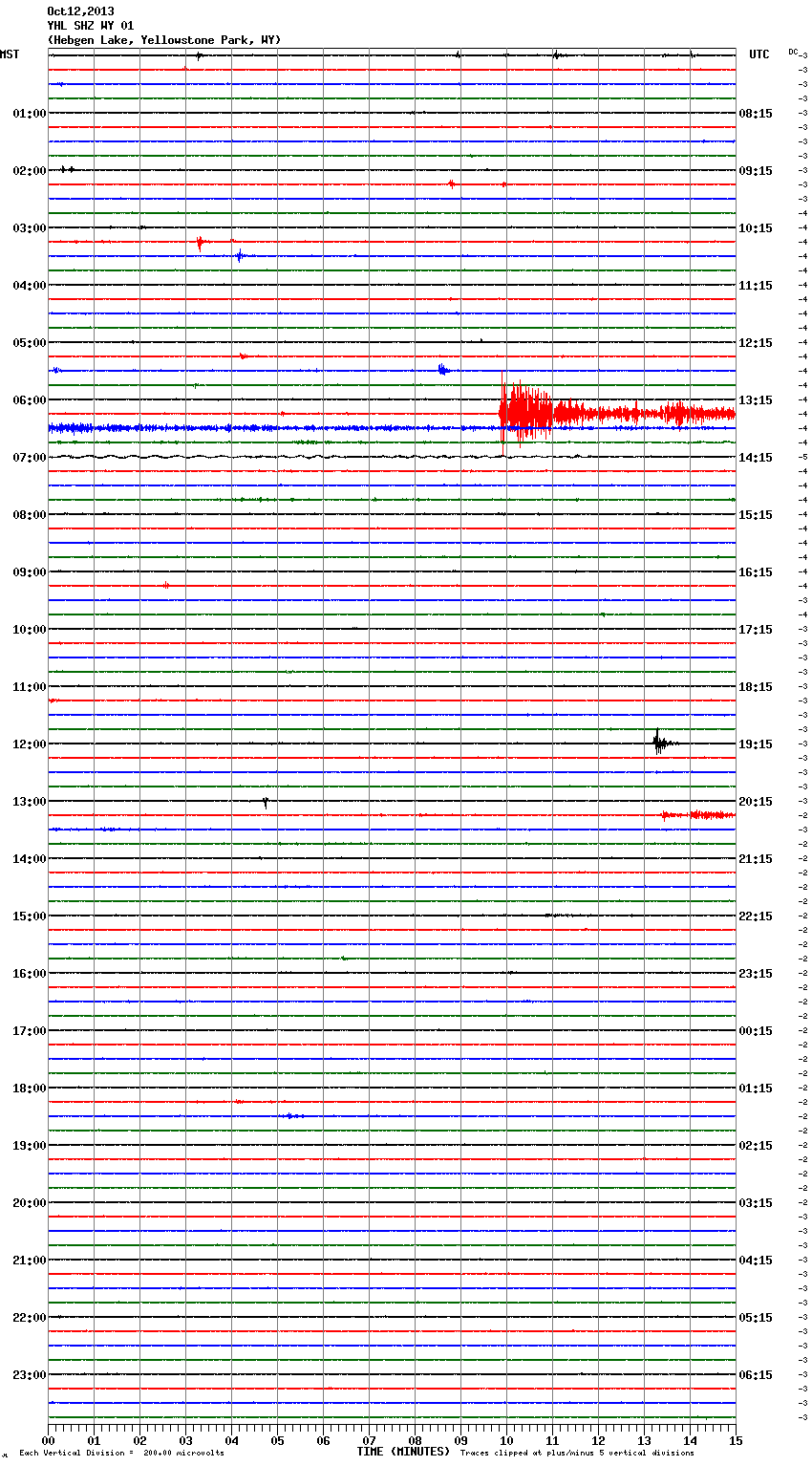The height and width of the screenshot is (1466, 812).
Task: Select the 01:00 MST time label
Action: 30,114
